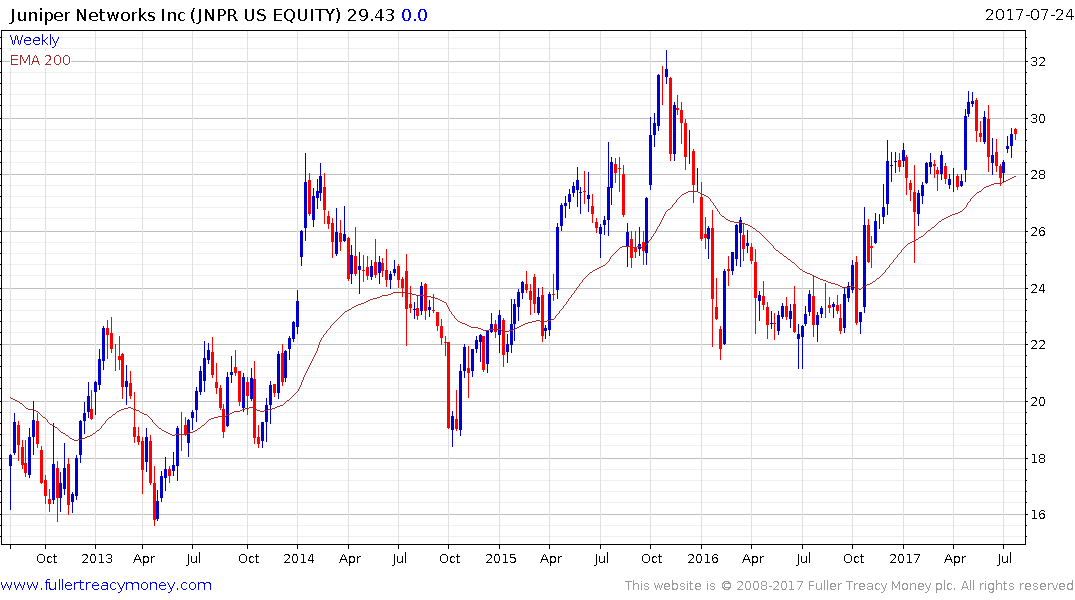Open the www.fullertreacymoney.com link
The width and height of the screenshot is (1075, 600).
(x=106, y=585)
